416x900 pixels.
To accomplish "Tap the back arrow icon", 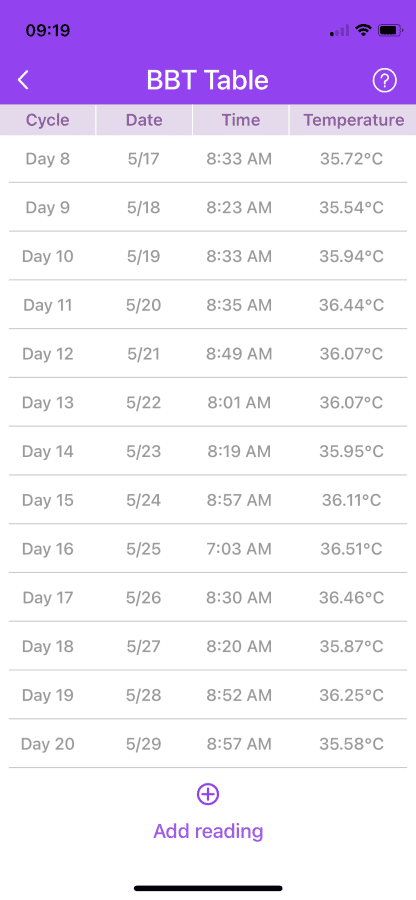I will (x=23, y=80).
